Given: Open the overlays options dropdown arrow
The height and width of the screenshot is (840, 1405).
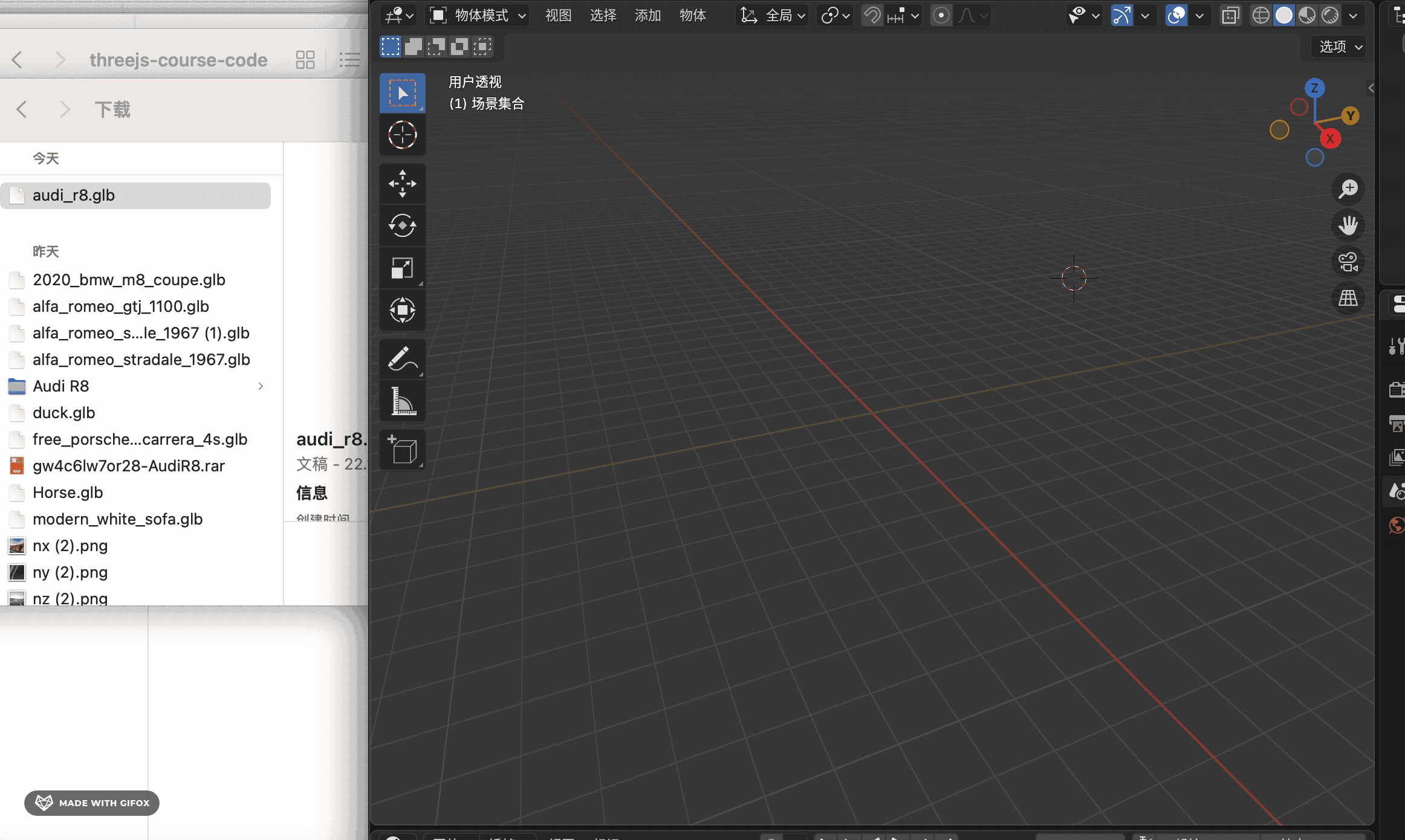Looking at the screenshot, I should 1199,15.
